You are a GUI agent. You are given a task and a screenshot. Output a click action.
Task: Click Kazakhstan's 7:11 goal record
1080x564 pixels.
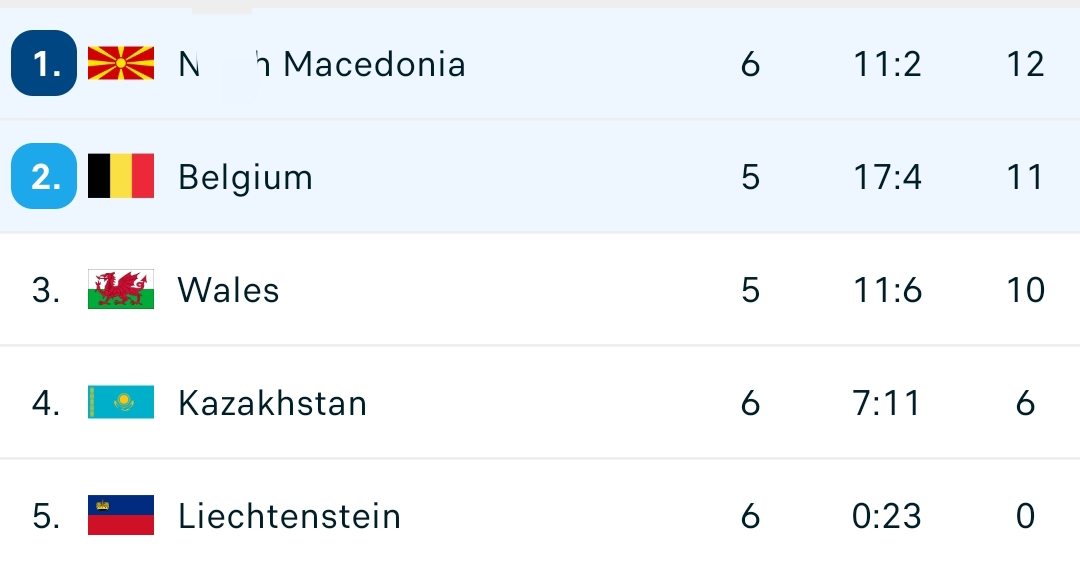click(x=888, y=403)
